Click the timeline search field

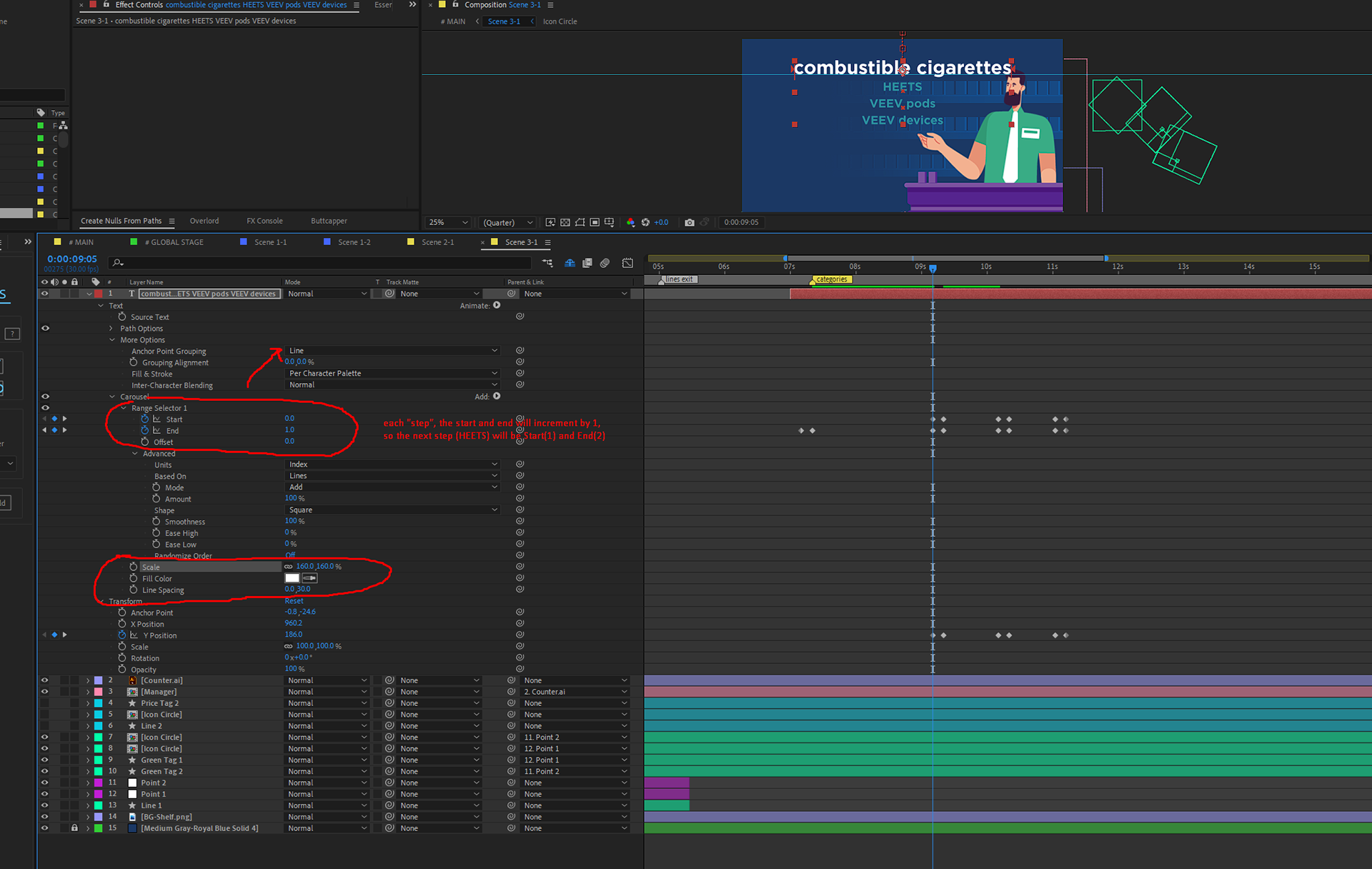coord(320,263)
